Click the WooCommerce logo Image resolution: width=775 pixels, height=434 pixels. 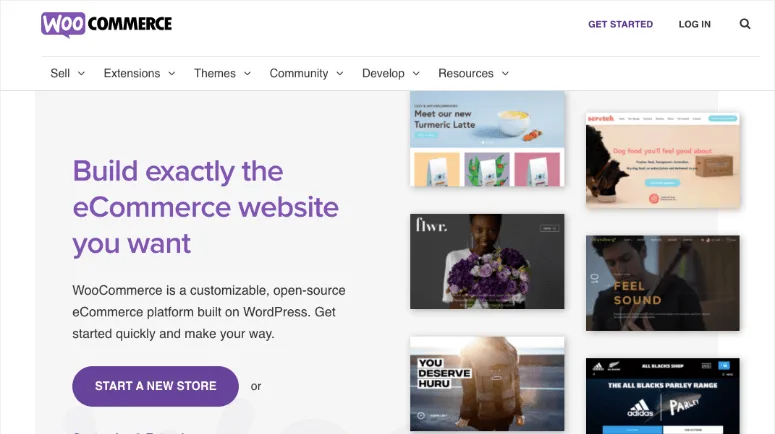106,24
